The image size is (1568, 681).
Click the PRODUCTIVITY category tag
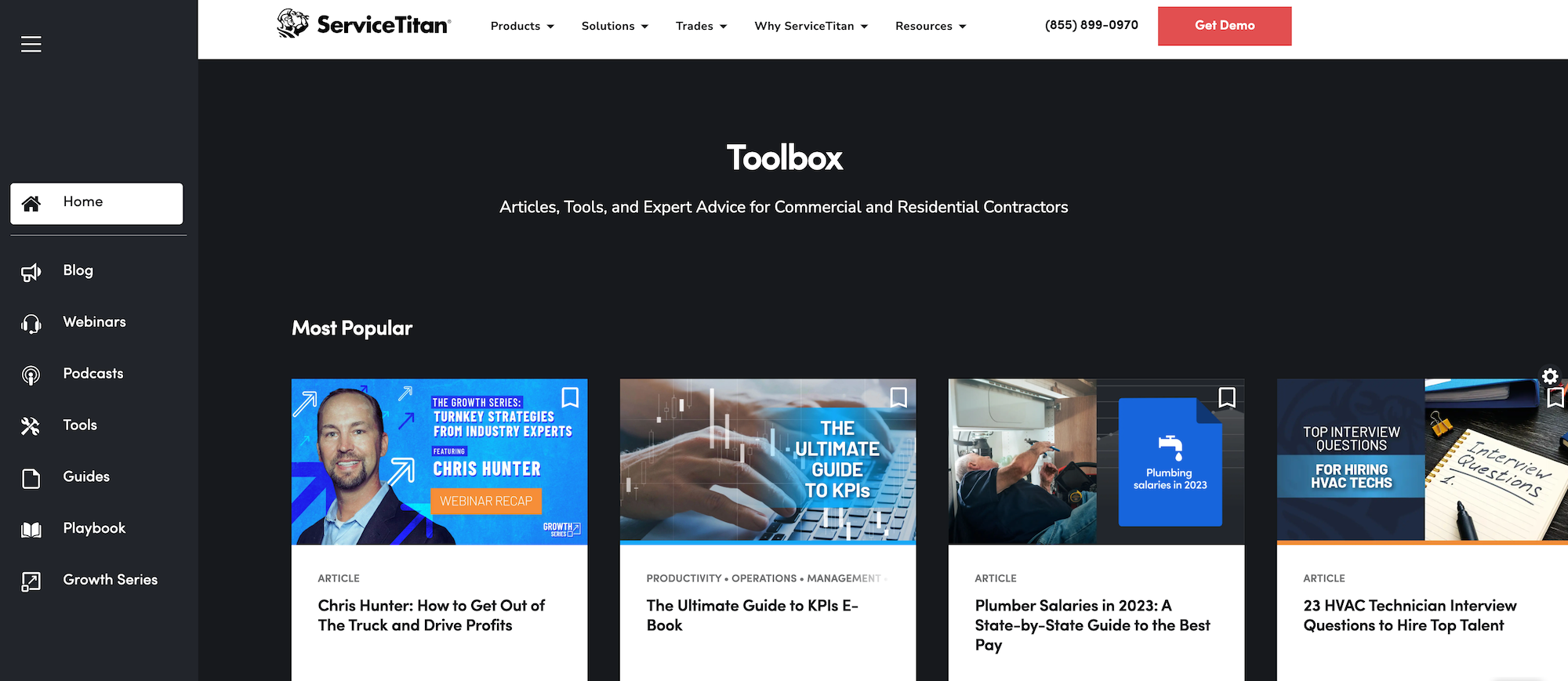pyautogui.click(x=684, y=578)
